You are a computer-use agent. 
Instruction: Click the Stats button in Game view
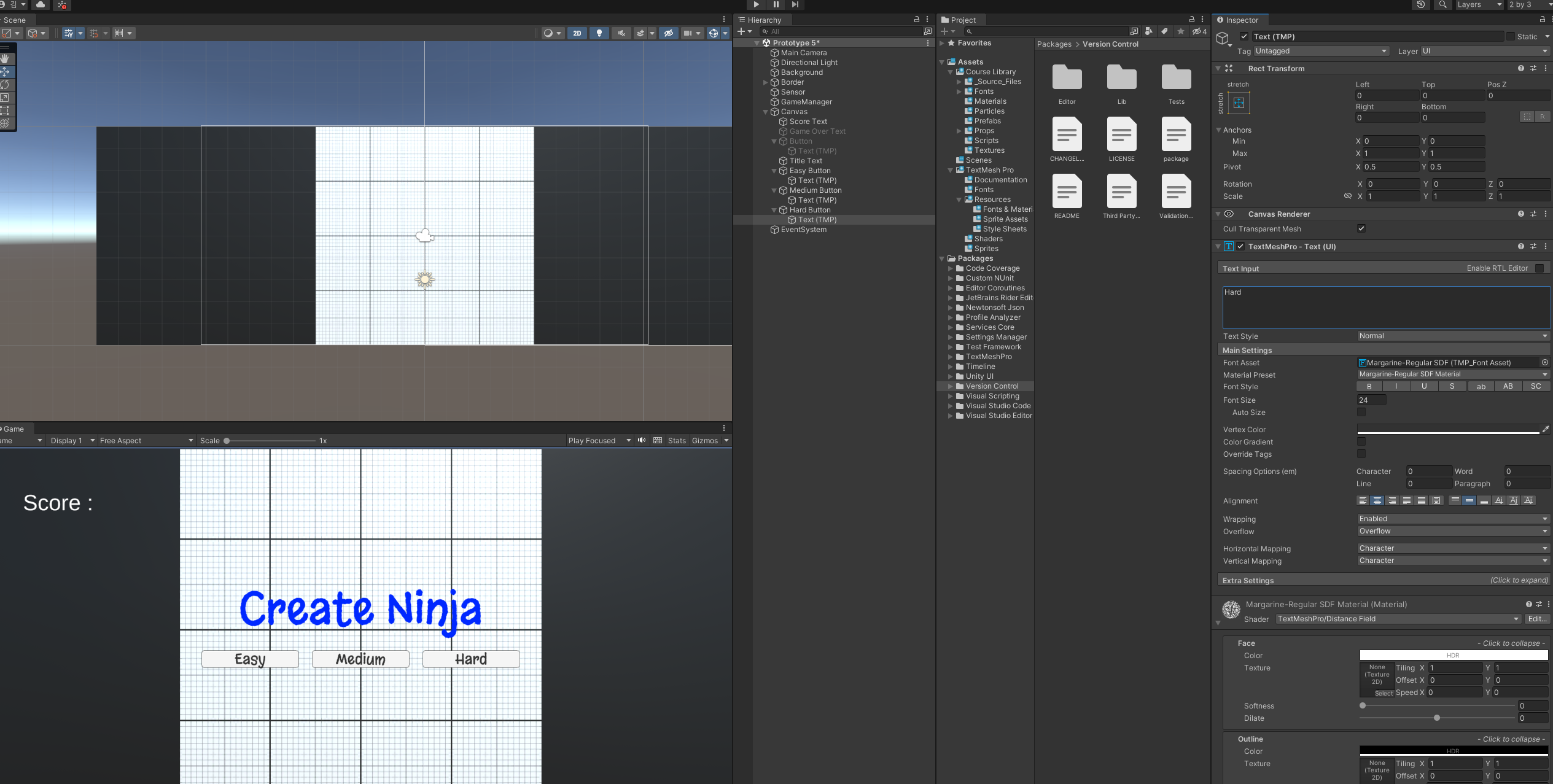click(677, 440)
